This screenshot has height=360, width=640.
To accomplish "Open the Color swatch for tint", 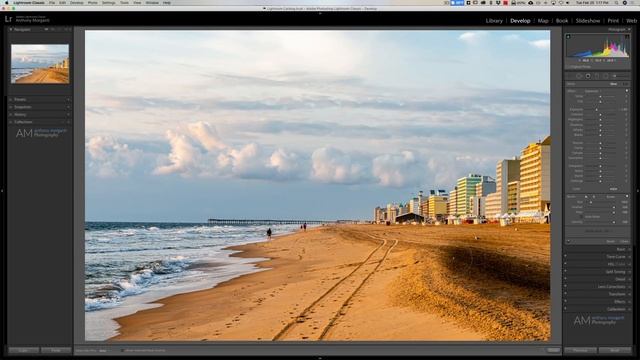I will (x=613, y=189).
